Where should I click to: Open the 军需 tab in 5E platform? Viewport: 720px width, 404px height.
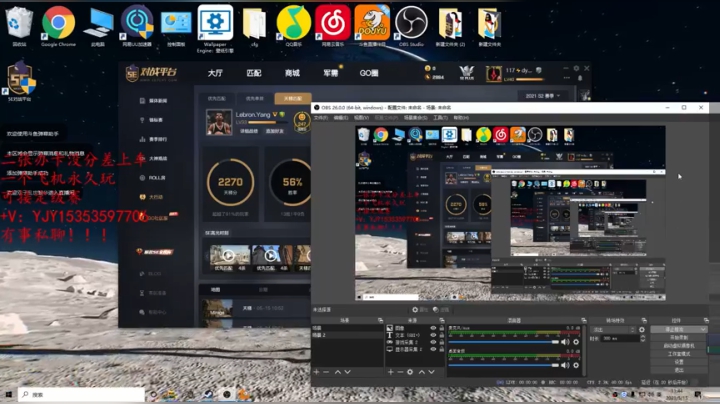click(331, 73)
